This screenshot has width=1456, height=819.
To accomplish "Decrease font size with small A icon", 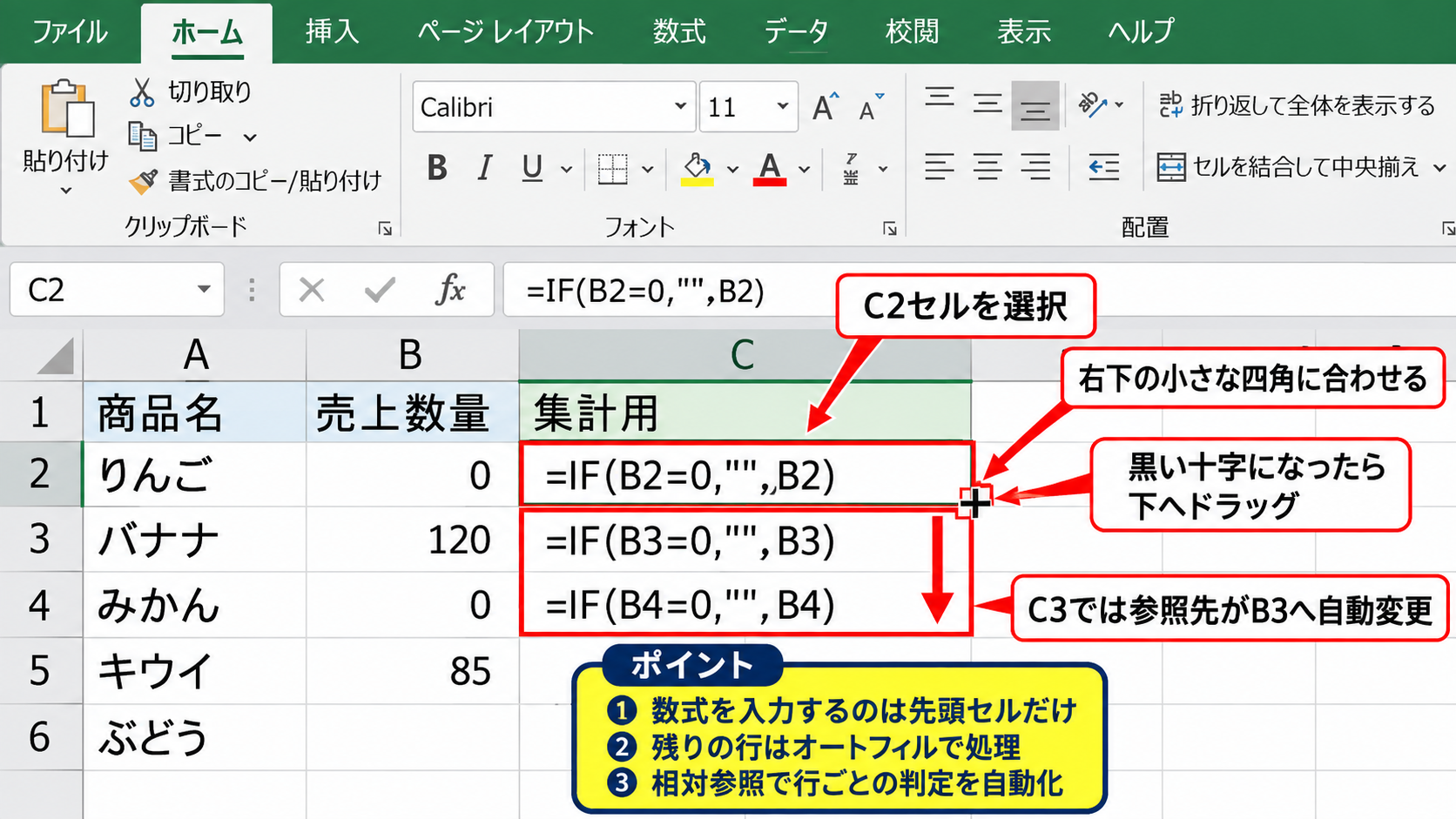I will pos(871,107).
